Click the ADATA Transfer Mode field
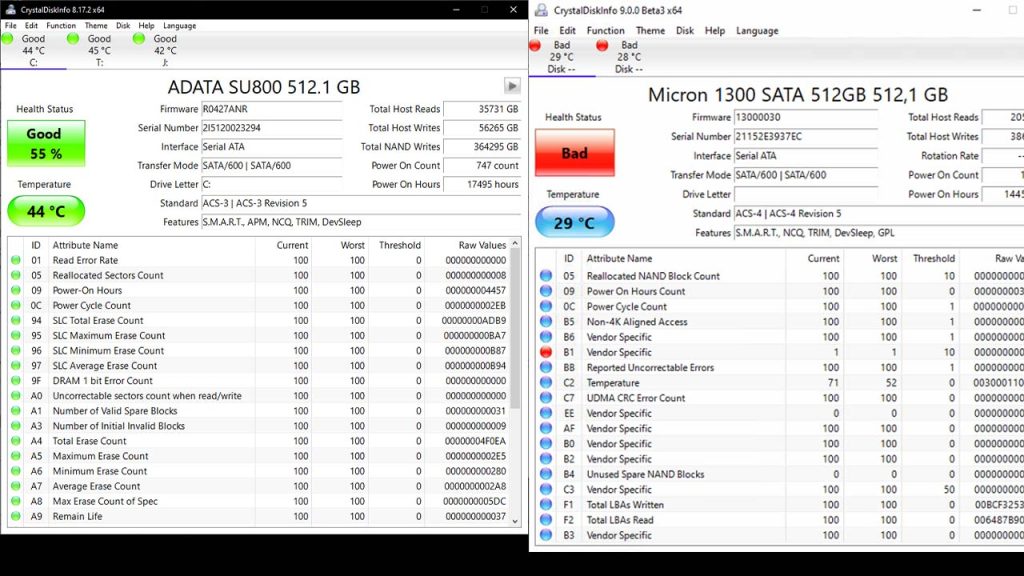This screenshot has width=1024, height=576. pos(271,166)
